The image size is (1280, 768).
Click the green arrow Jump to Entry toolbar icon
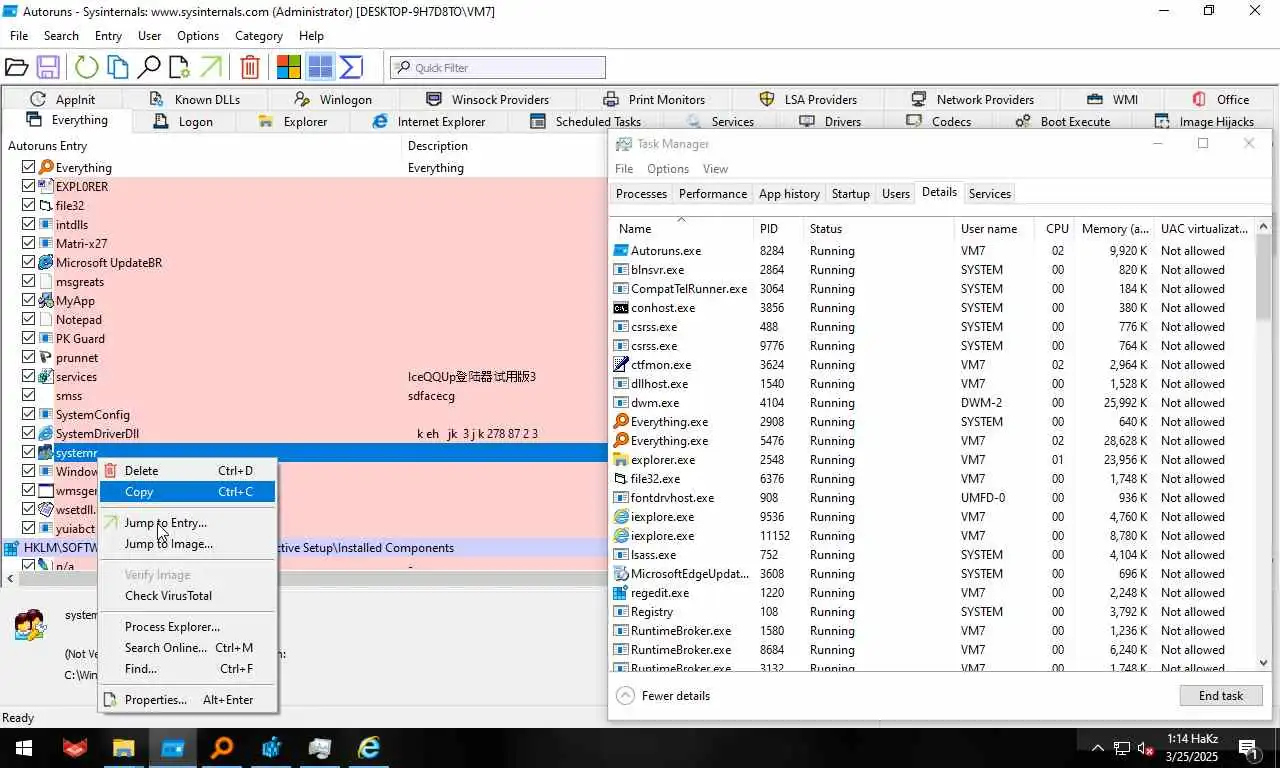[x=210, y=67]
